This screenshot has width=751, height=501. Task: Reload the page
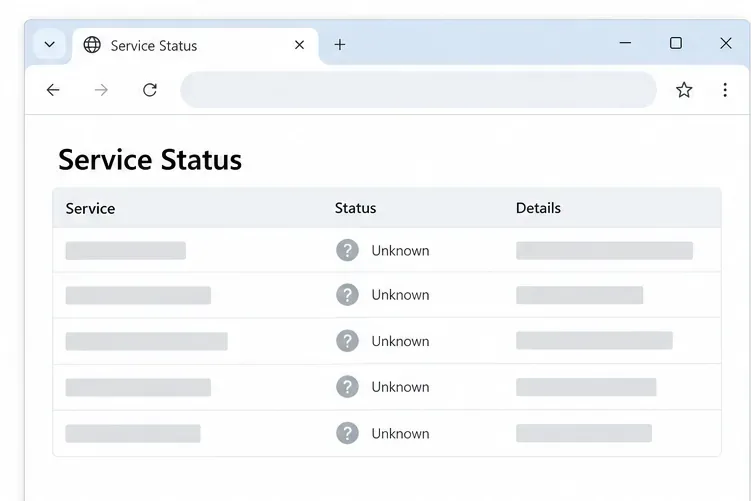(150, 90)
